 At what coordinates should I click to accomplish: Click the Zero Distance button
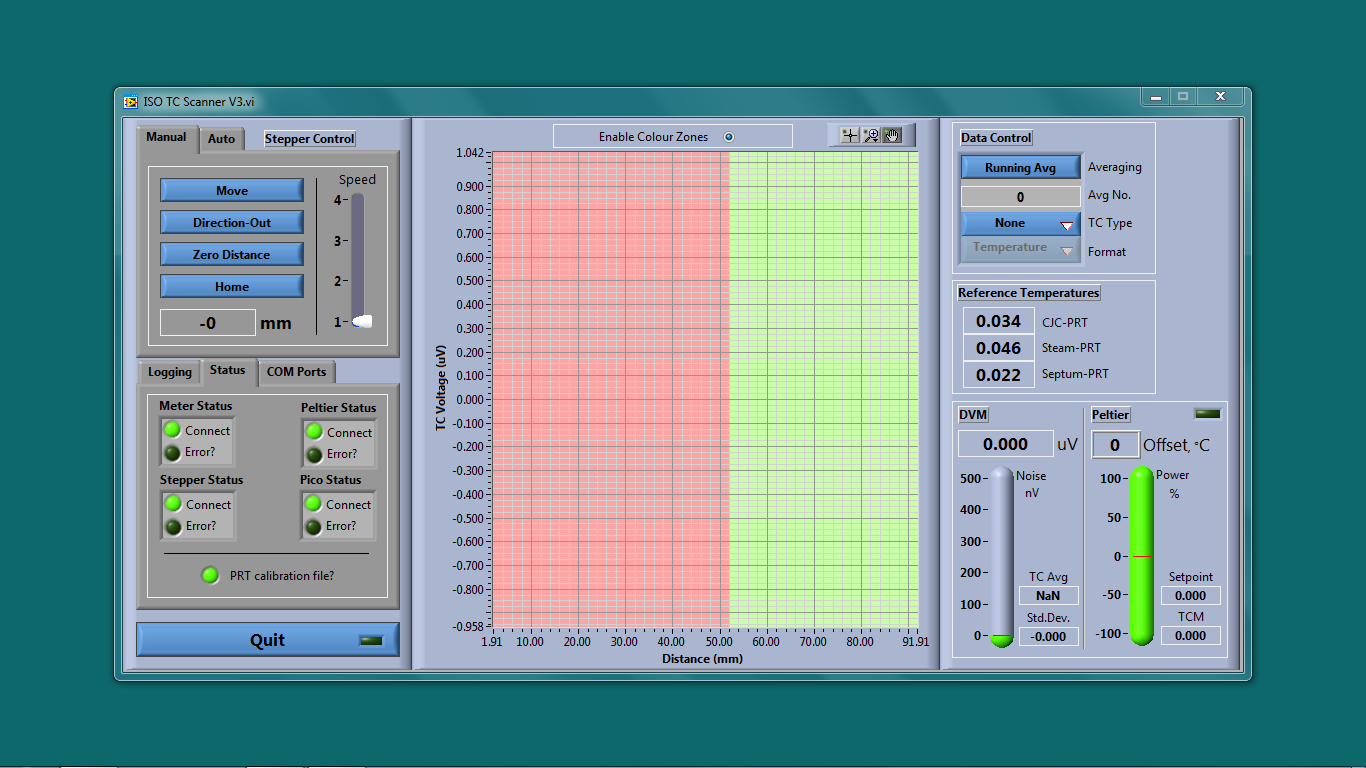(x=232, y=255)
